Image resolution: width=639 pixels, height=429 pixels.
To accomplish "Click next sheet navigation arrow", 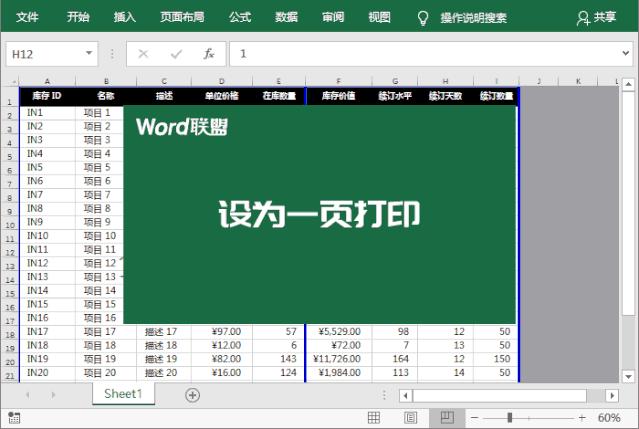I will pos(53,395).
